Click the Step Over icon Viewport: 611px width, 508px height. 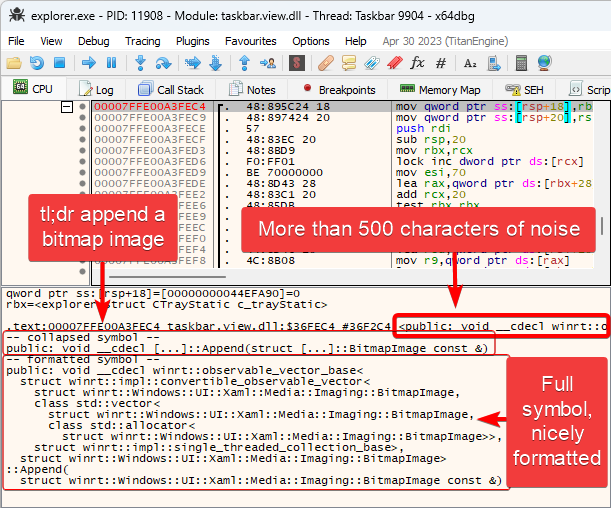point(163,63)
